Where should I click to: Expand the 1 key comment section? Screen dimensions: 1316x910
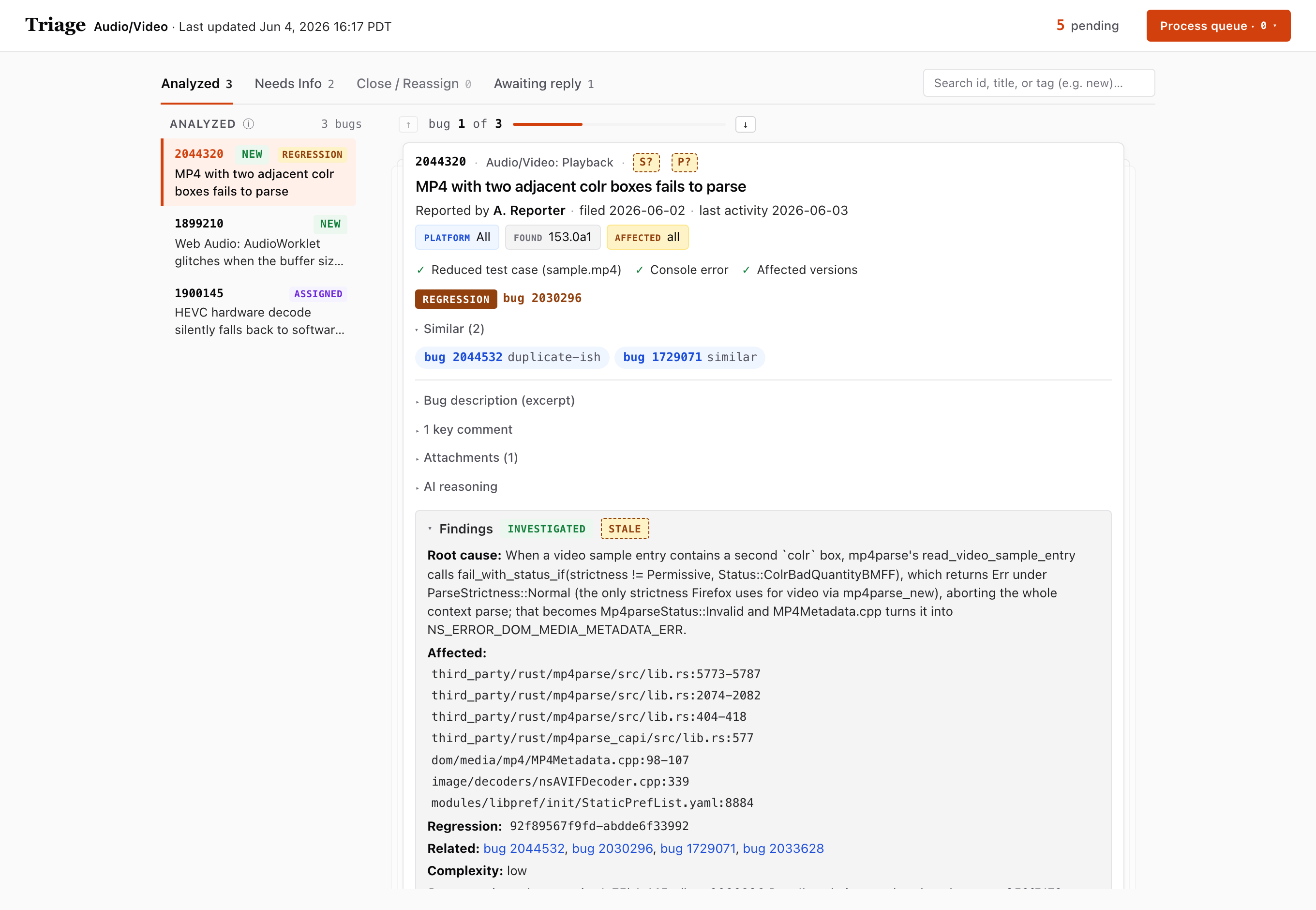[x=464, y=429]
